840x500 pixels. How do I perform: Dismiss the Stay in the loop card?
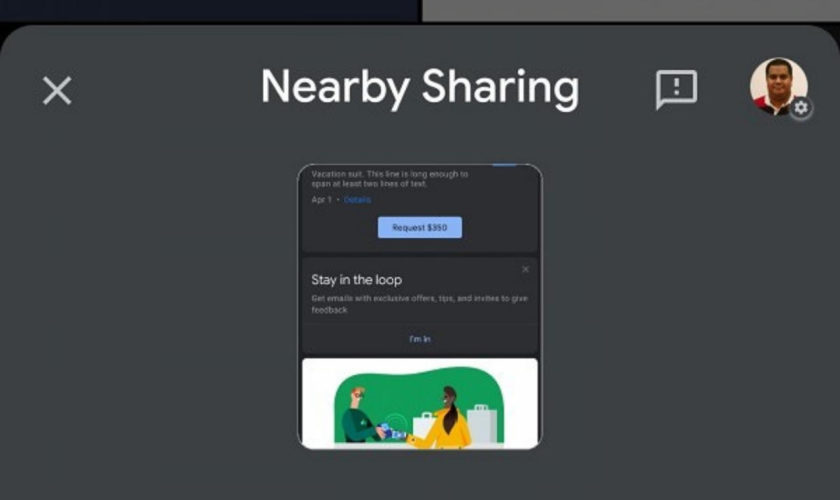click(x=525, y=269)
